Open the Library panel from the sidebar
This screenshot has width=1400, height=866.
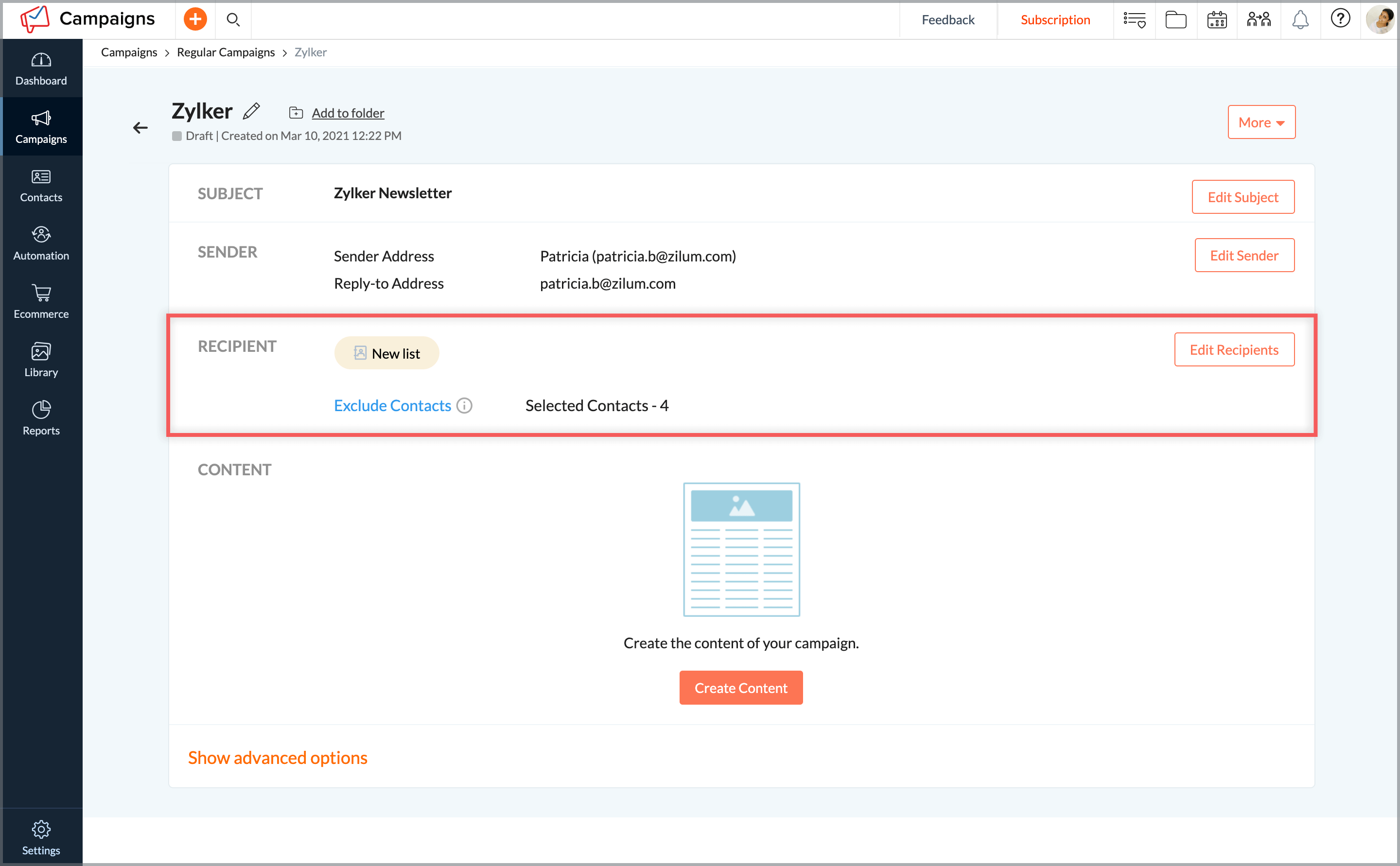tap(41, 359)
